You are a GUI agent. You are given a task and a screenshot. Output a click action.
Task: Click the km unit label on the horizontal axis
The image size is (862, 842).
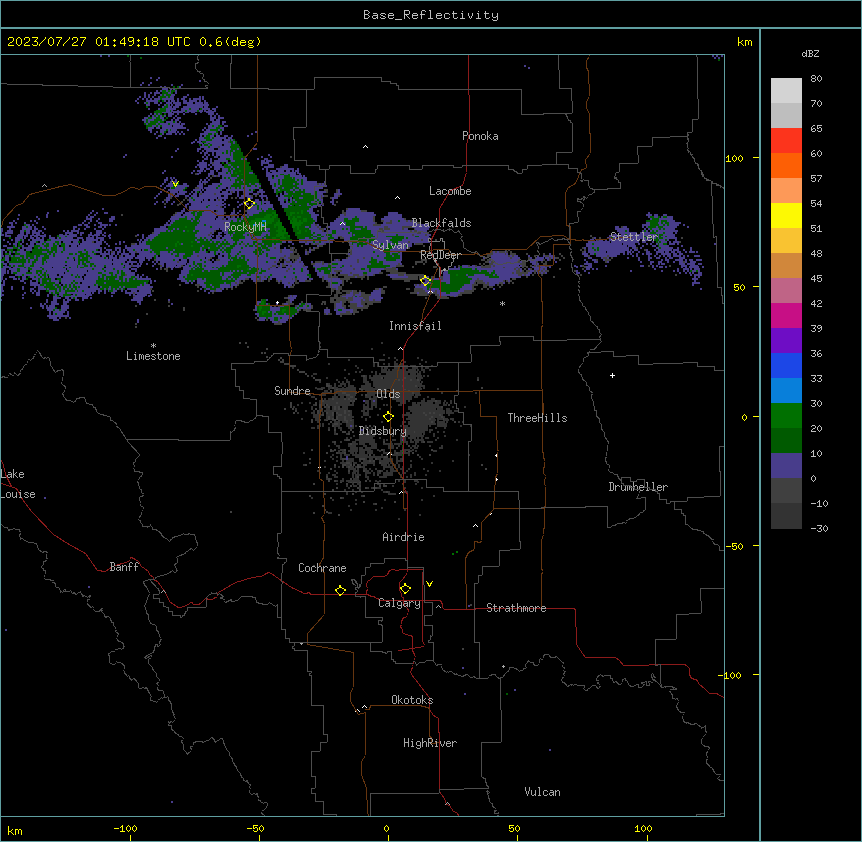[x=15, y=830]
